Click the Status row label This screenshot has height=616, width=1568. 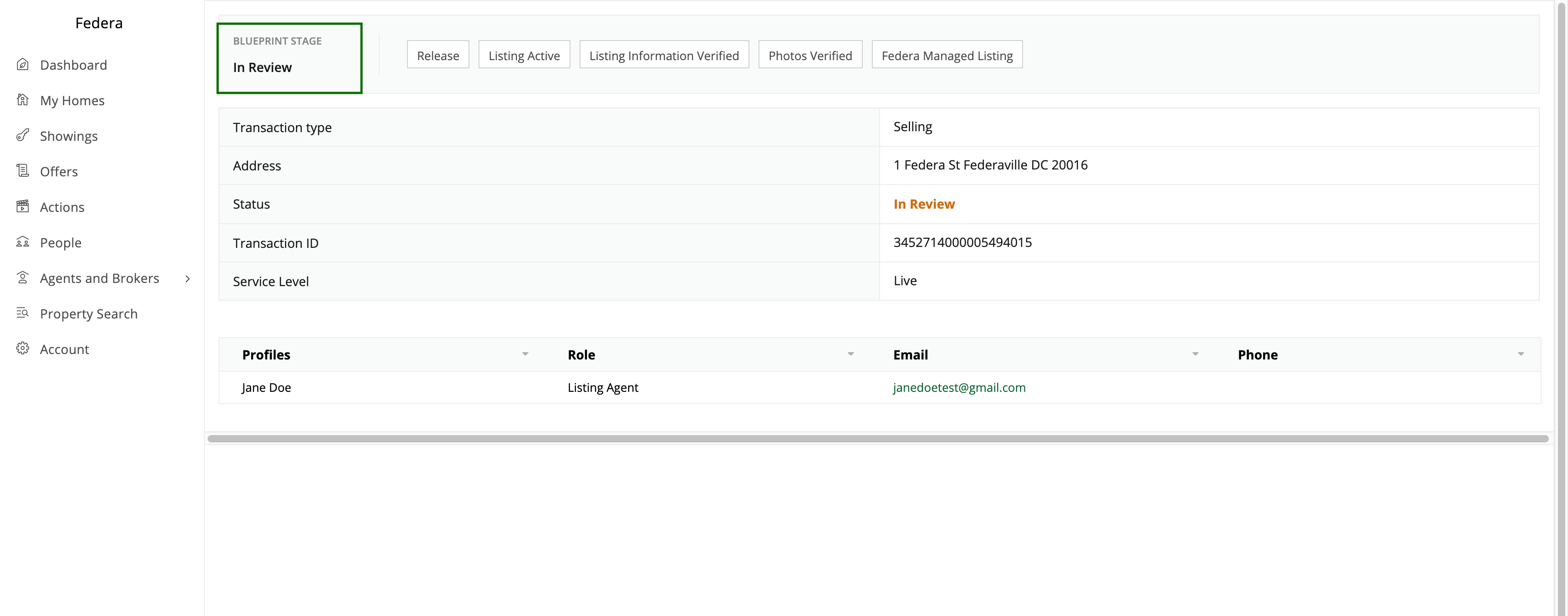pyautogui.click(x=251, y=204)
